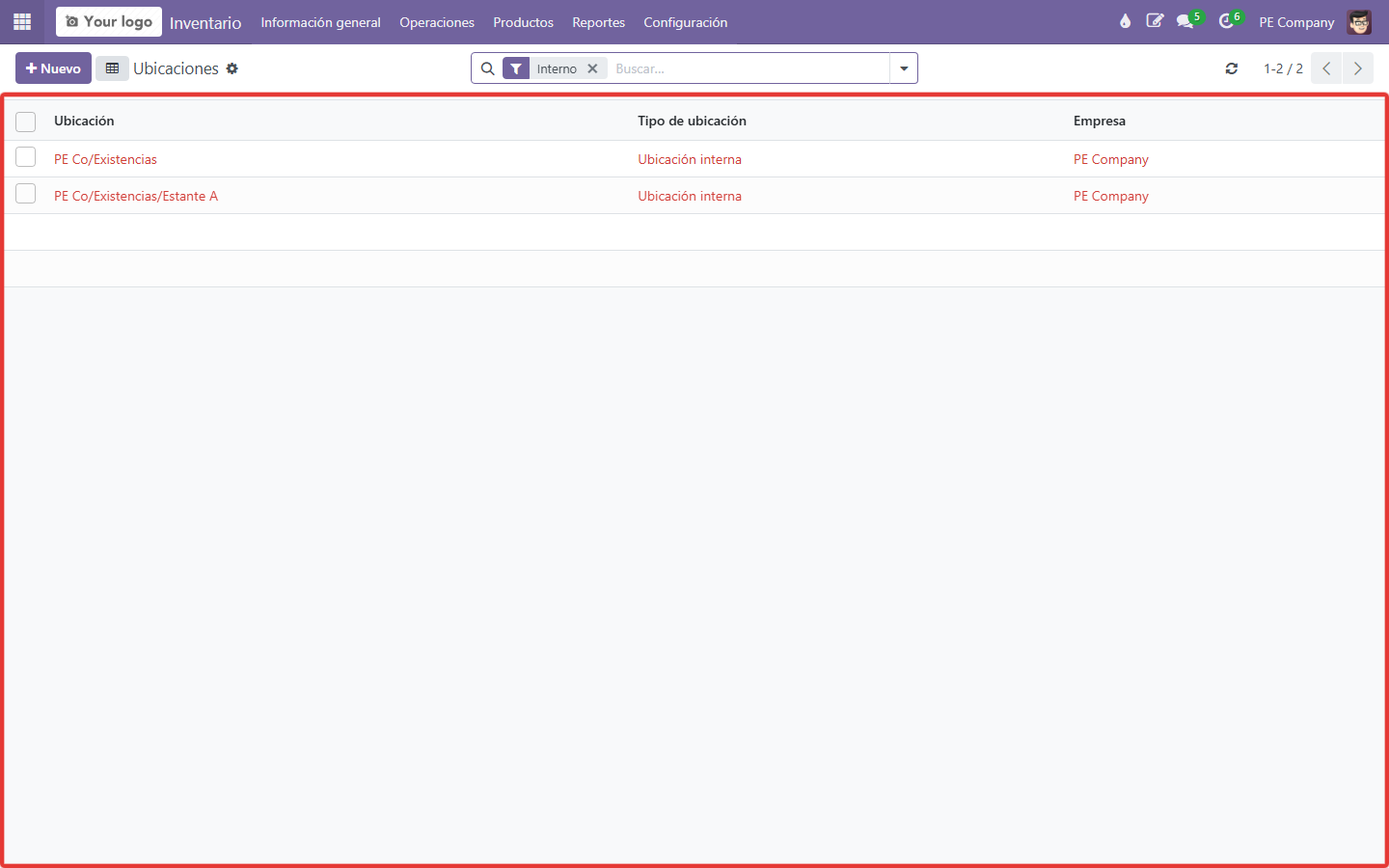Viewport: 1389px width, 868px height.
Task: Sort by the Empresa column header
Action: 1100,121
